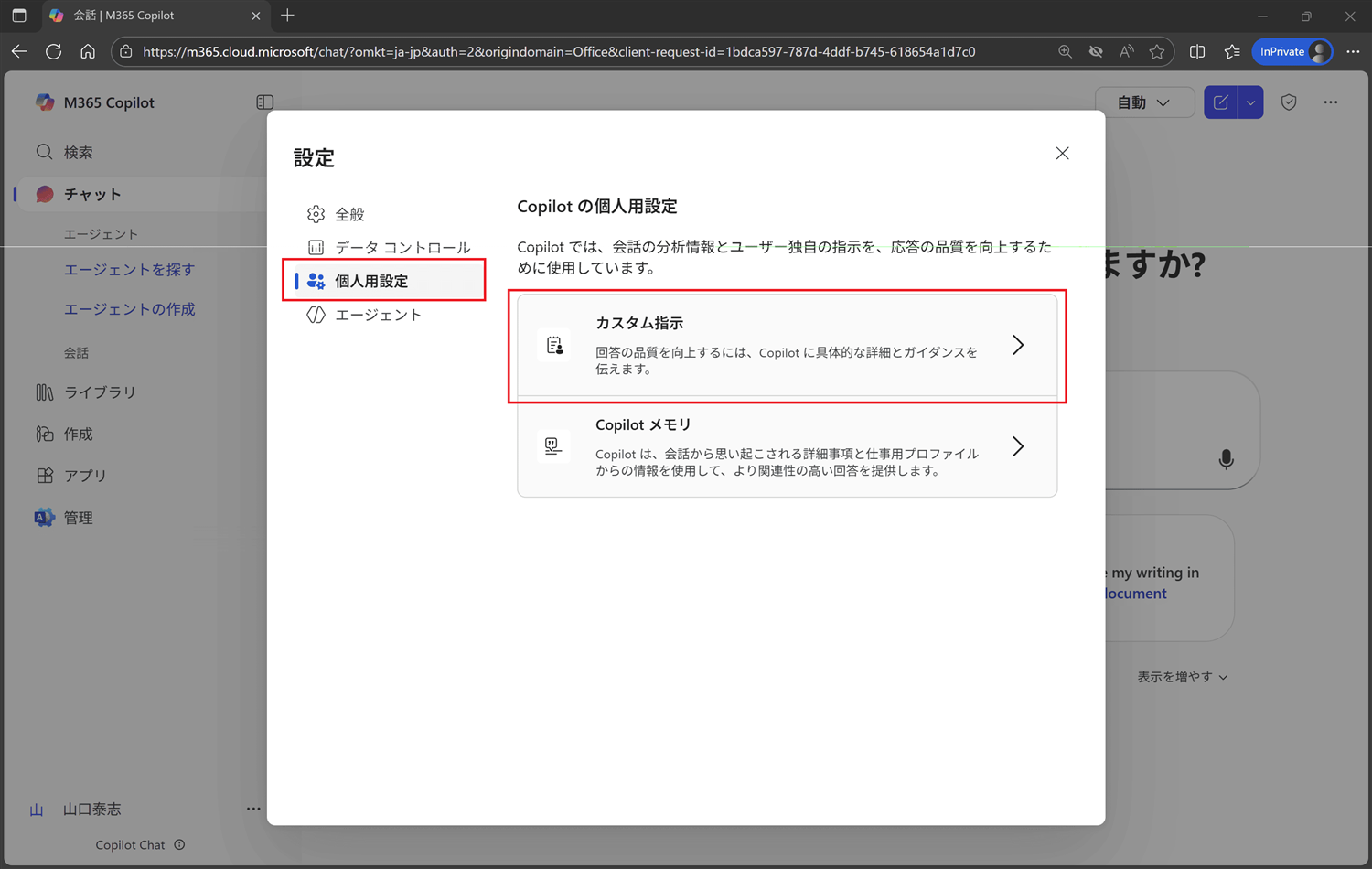The height and width of the screenshot is (869, 1372).
Task: Close the 設定 dialog
Action: [1062, 153]
